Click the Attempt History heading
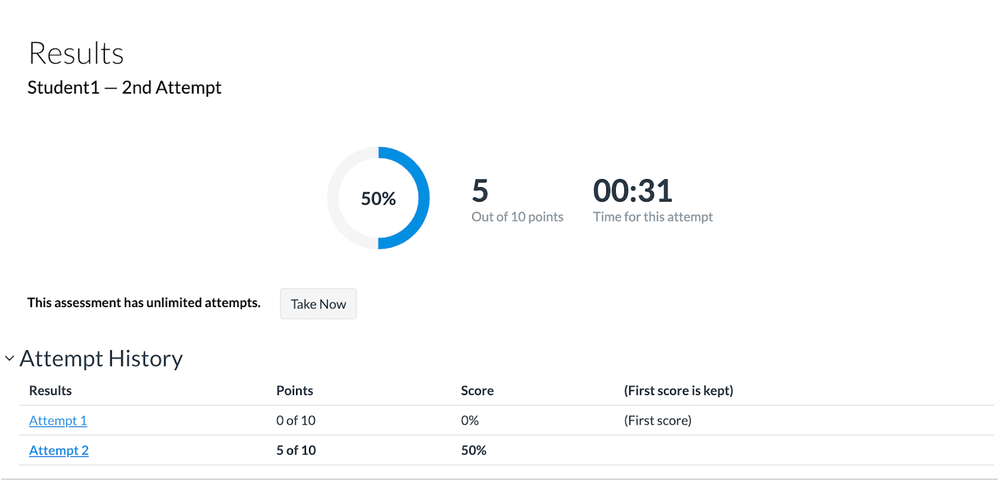Screen dimensions: 999x480 [101, 359]
